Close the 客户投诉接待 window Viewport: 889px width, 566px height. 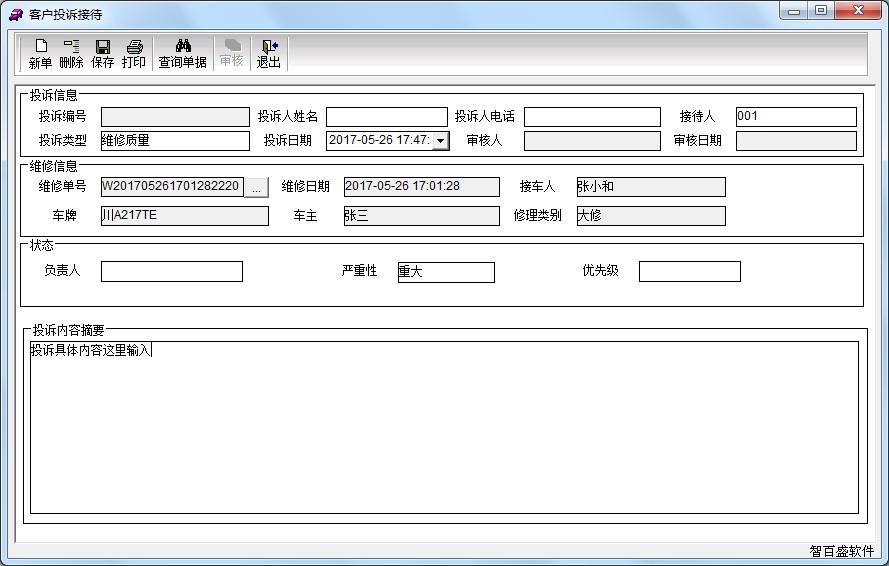pos(858,11)
